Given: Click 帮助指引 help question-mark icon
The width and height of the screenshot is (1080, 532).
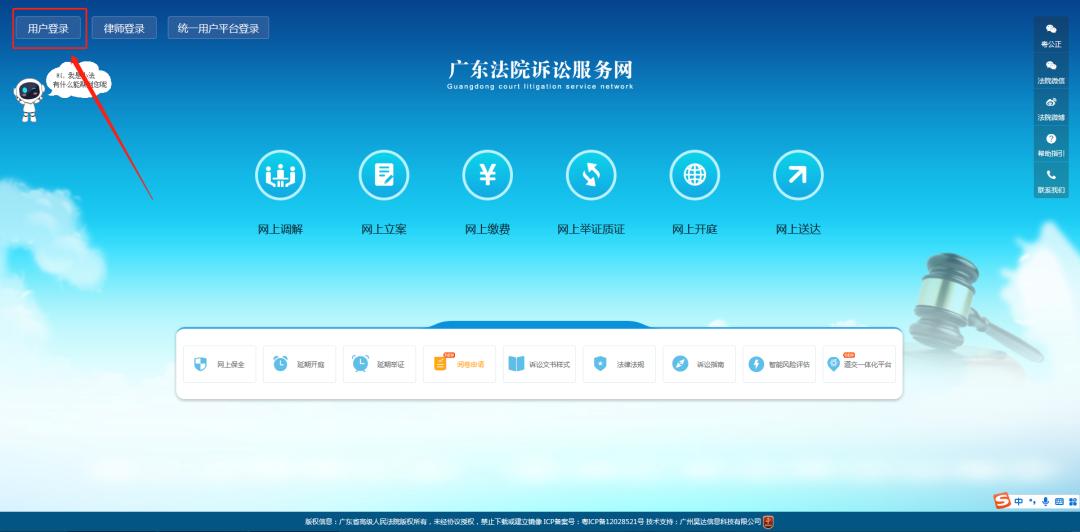Looking at the screenshot, I should coord(1050,138).
